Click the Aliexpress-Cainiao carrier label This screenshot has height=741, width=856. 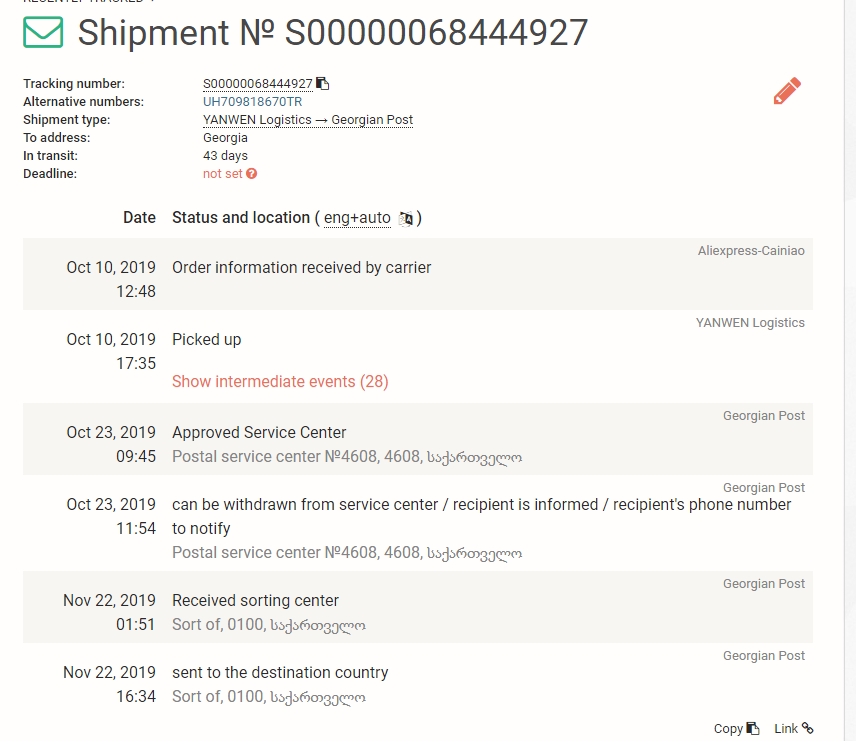tap(750, 251)
